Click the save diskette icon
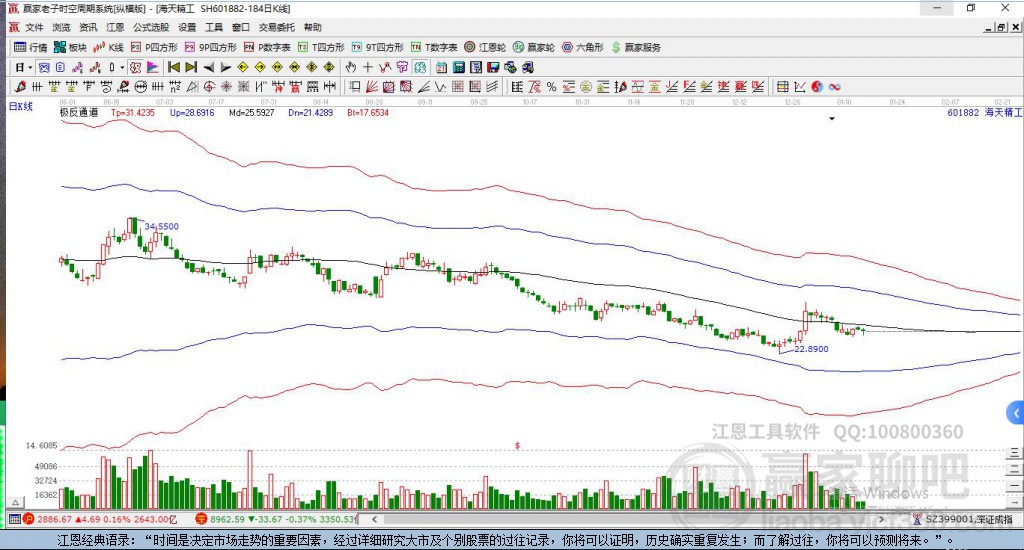The height and width of the screenshot is (550, 1024). [493, 67]
